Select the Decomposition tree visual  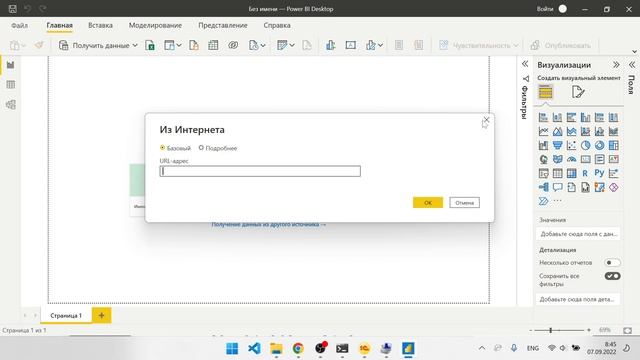coord(543,187)
